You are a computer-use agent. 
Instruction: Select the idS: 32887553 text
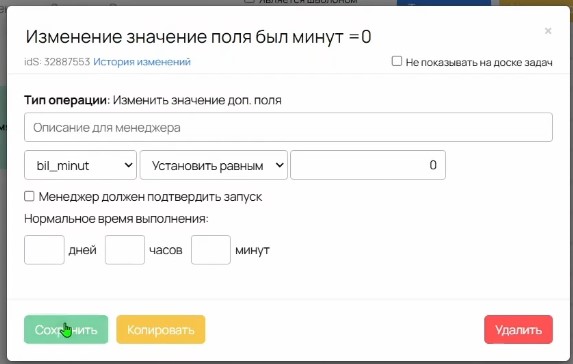click(x=57, y=62)
